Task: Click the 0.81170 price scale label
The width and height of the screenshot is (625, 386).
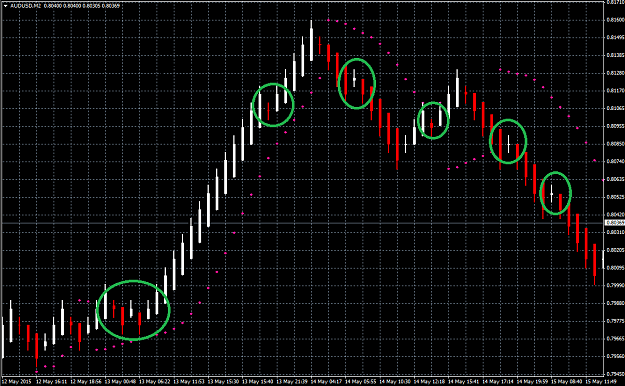Action: [x=615, y=91]
